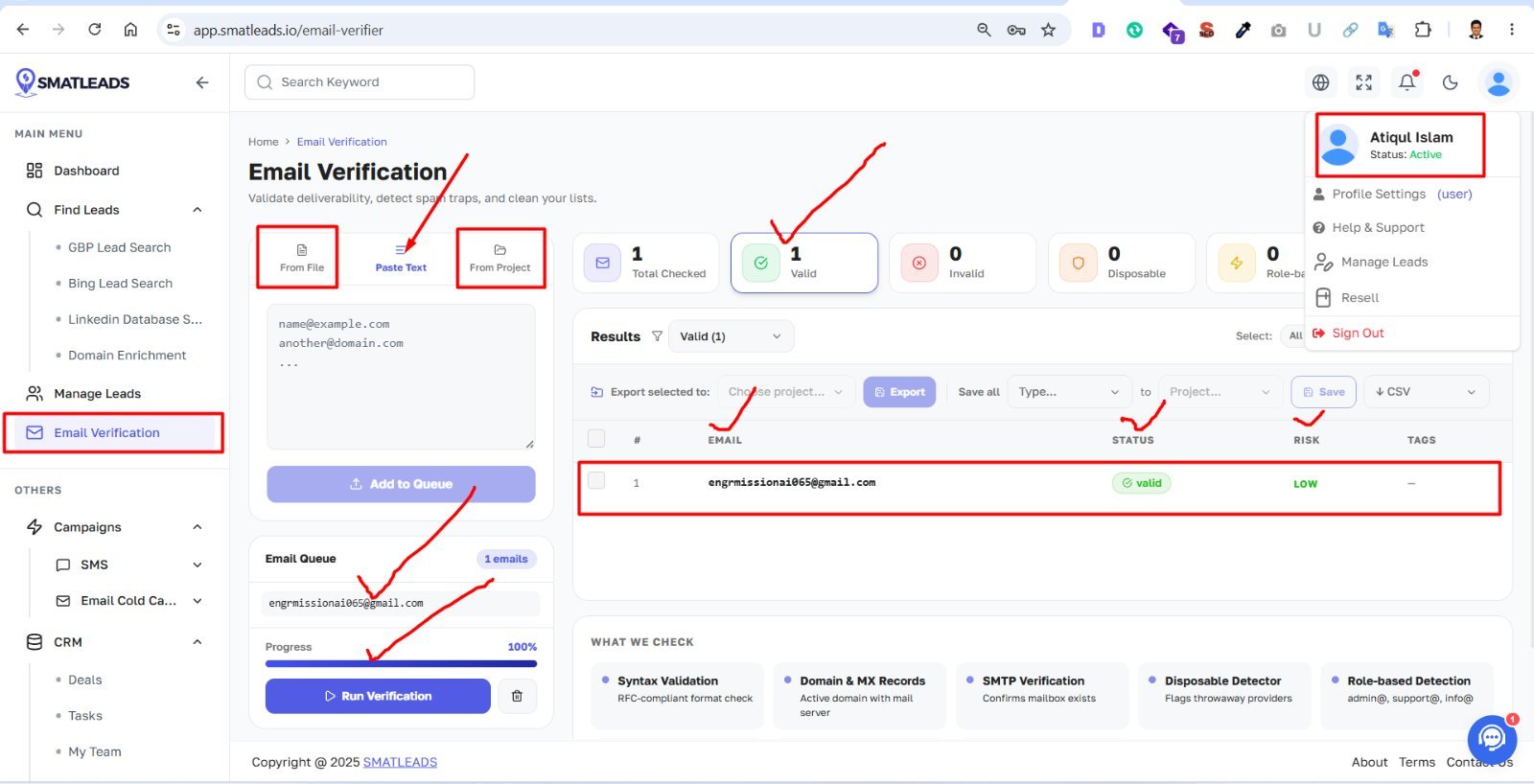Click the email paste text area
The height and width of the screenshot is (784, 1534).
[x=401, y=377]
